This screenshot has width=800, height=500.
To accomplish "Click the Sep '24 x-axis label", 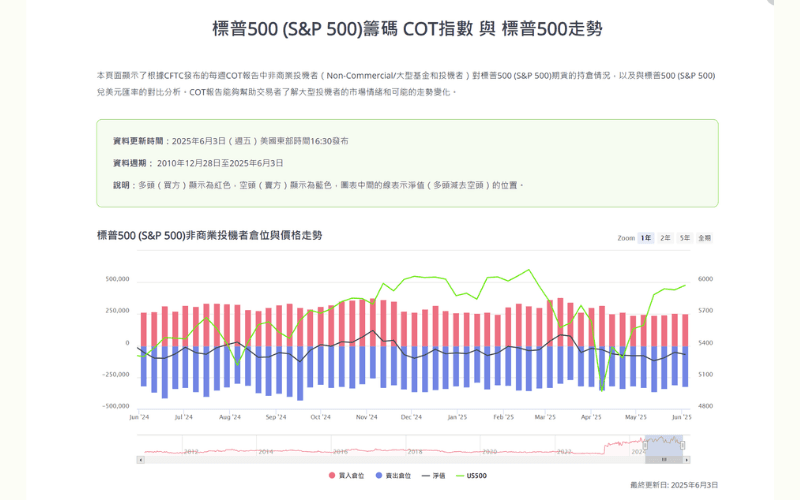I will (276, 417).
